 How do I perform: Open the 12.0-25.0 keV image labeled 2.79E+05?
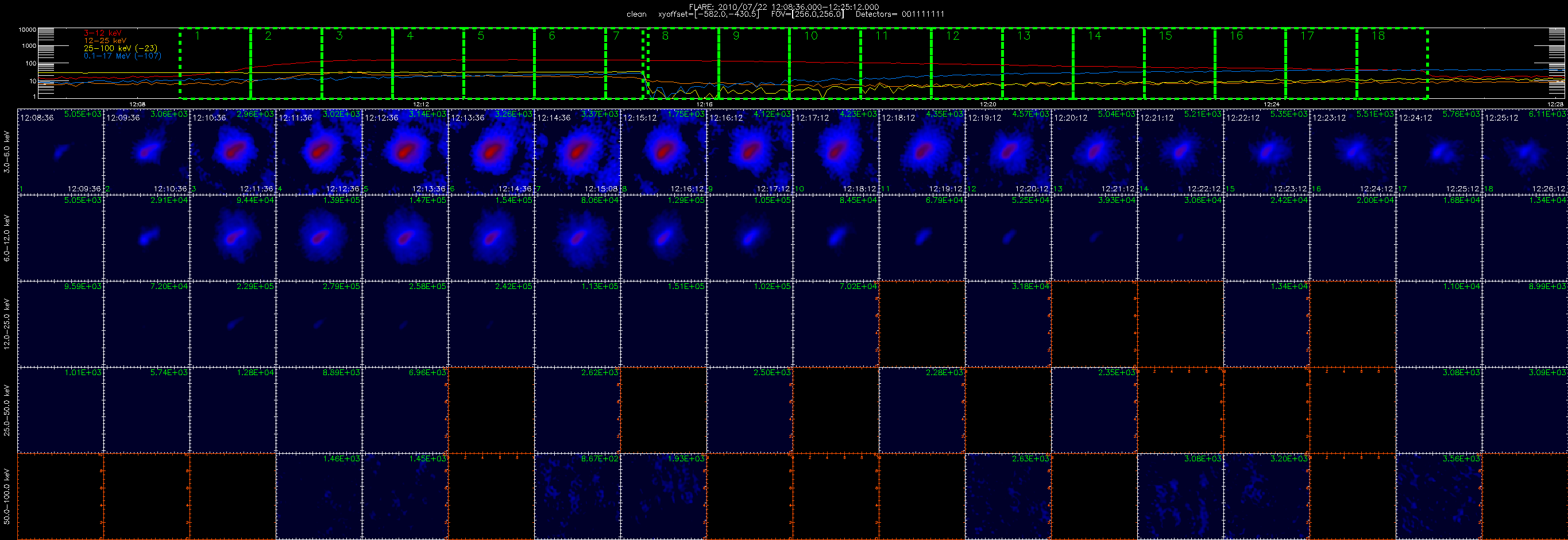click(319, 324)
